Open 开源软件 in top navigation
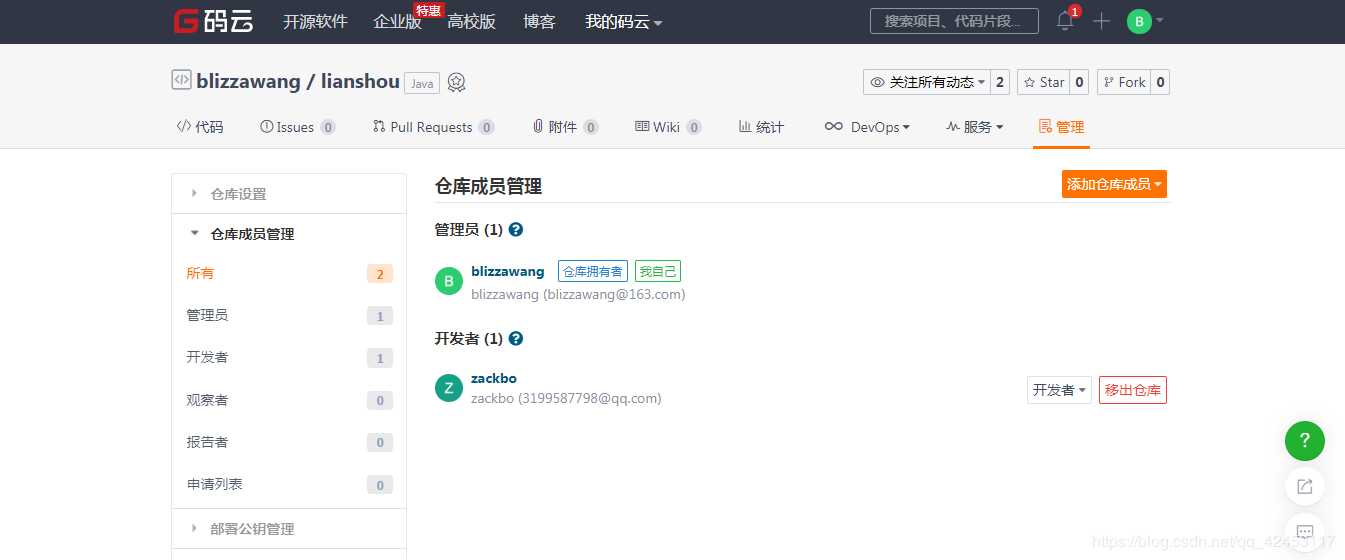The image size is (1345, 560). 315,22
